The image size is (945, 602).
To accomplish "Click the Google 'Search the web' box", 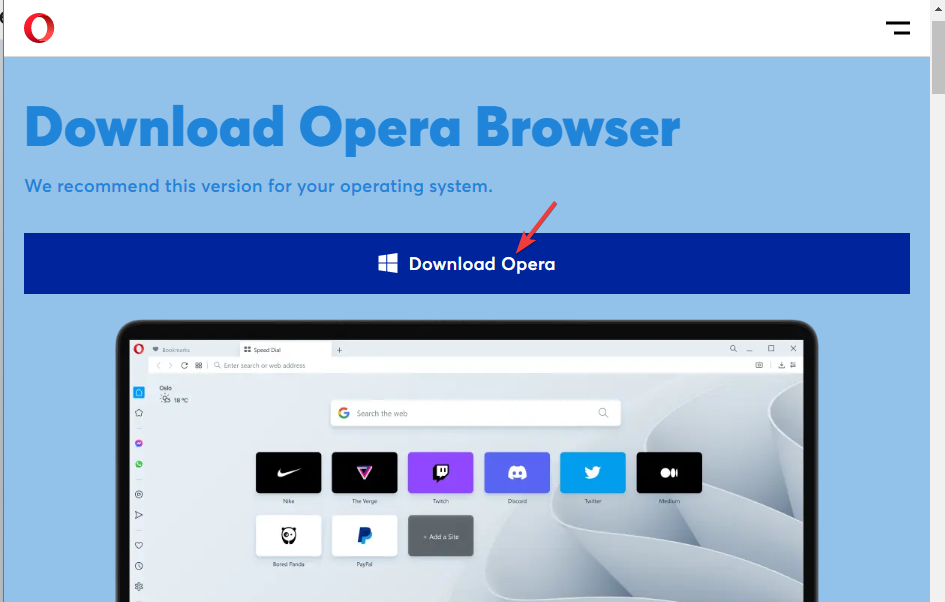I will [476, 413].
